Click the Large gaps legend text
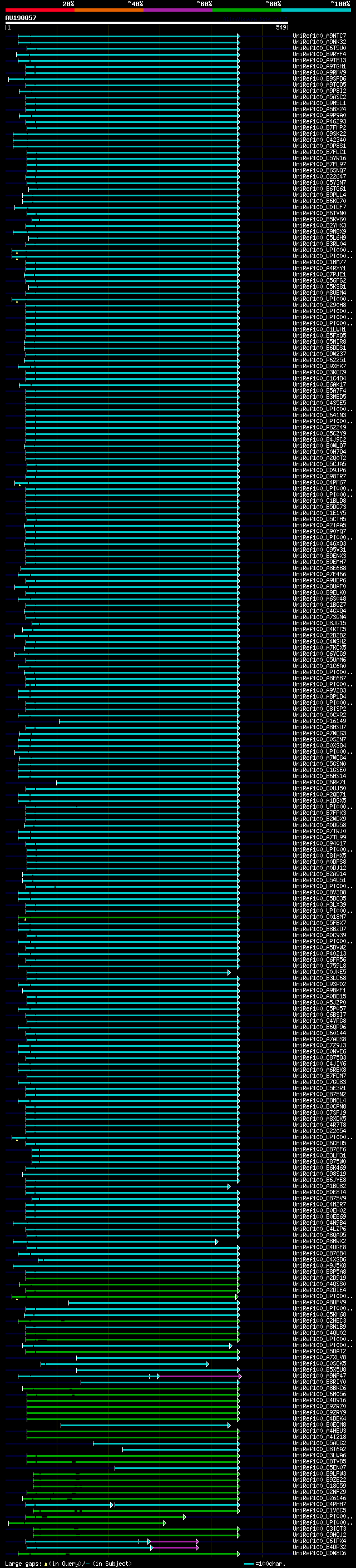This screenshot has width=356, height=1568. click(68, 1563)
